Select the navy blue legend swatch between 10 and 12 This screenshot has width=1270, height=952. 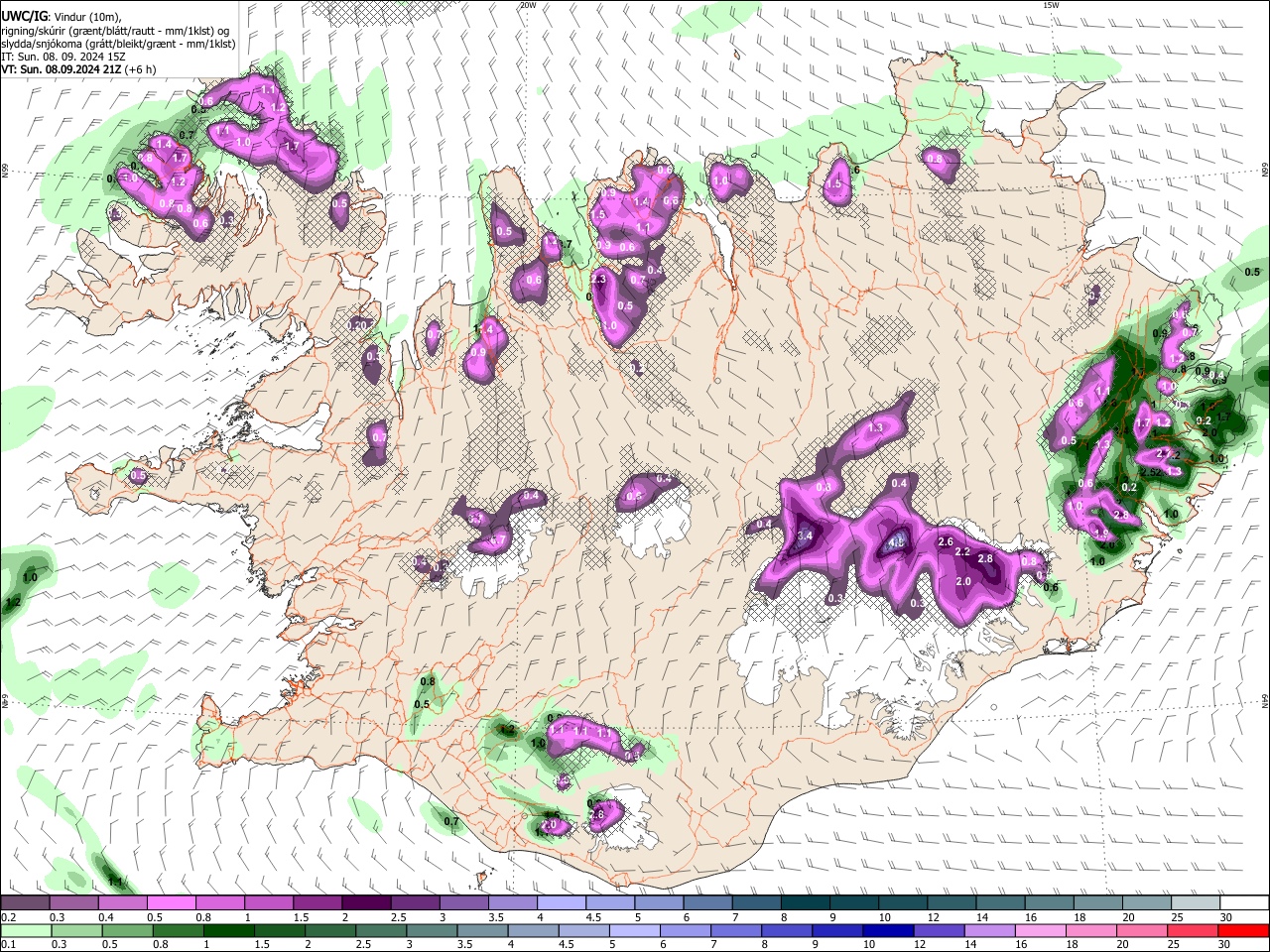click(887, 931)
